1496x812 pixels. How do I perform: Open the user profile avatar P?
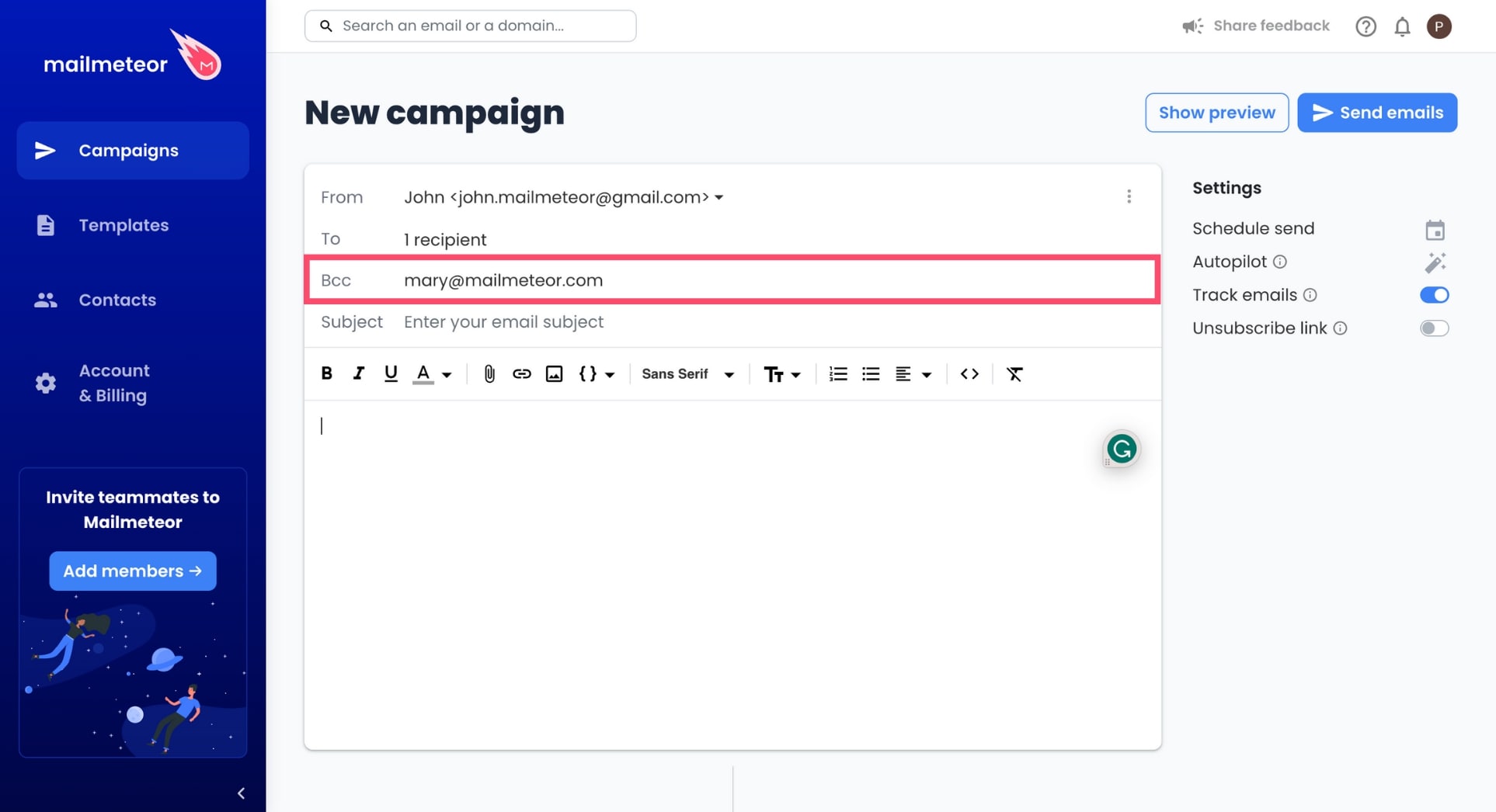(x=1439, y=26)
